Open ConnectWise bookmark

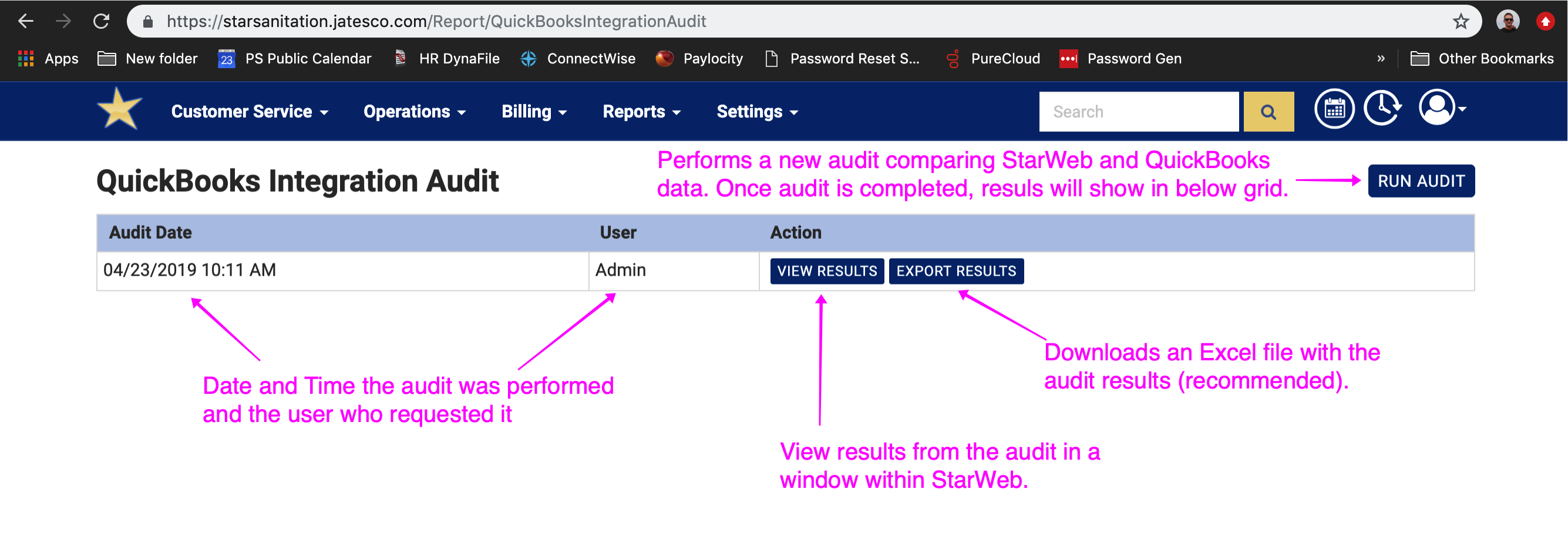point(578,59)
